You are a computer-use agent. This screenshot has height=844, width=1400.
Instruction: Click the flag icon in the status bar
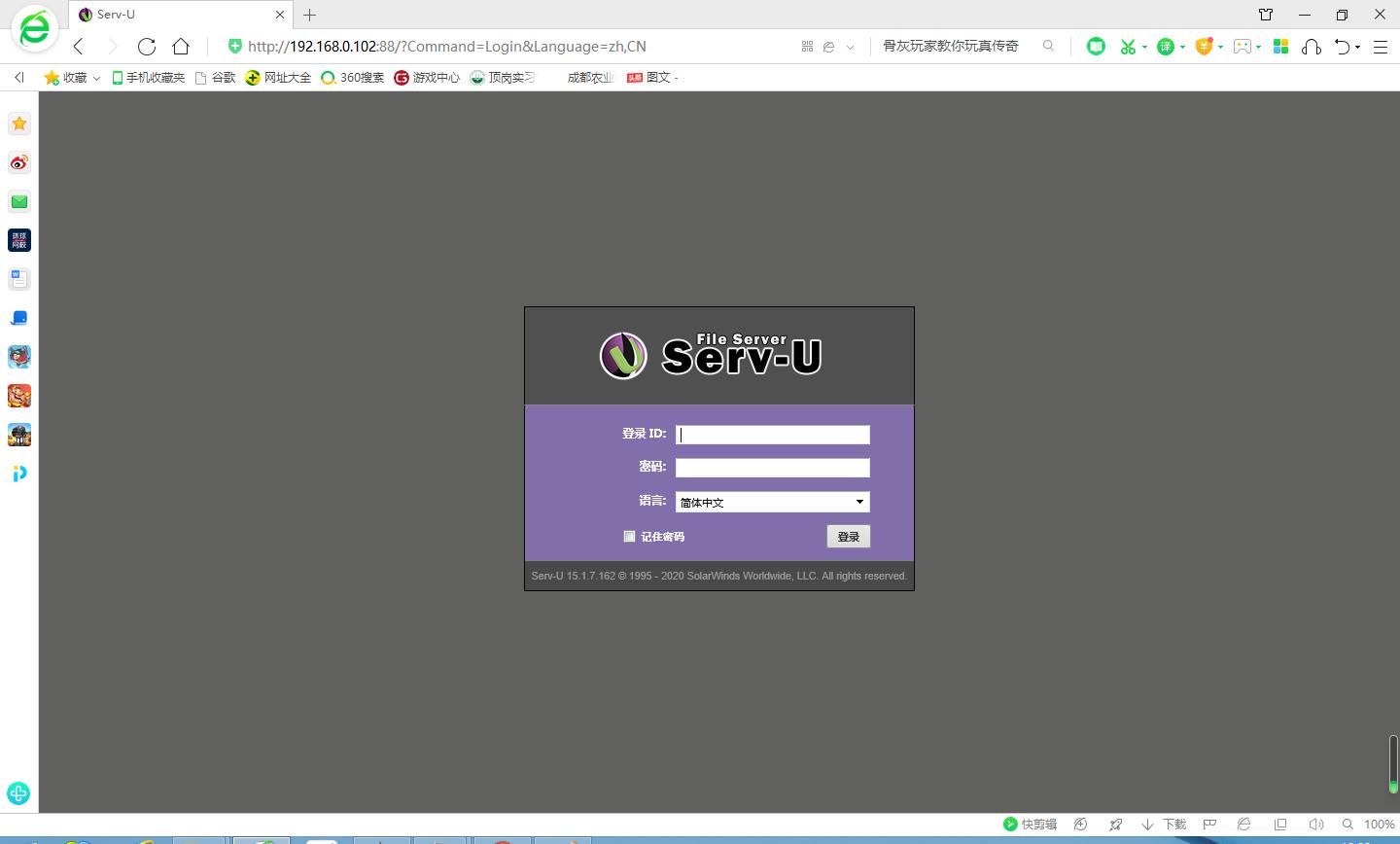tap(1209, 825)
